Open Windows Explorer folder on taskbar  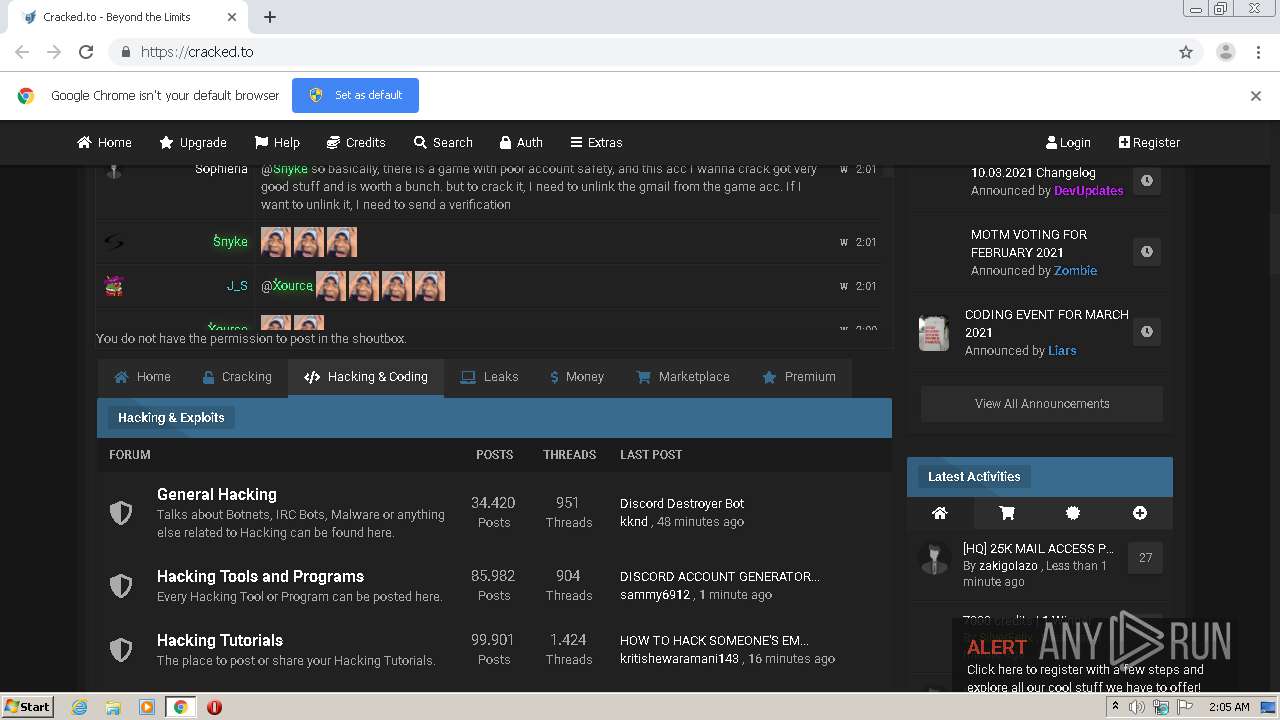113,707
